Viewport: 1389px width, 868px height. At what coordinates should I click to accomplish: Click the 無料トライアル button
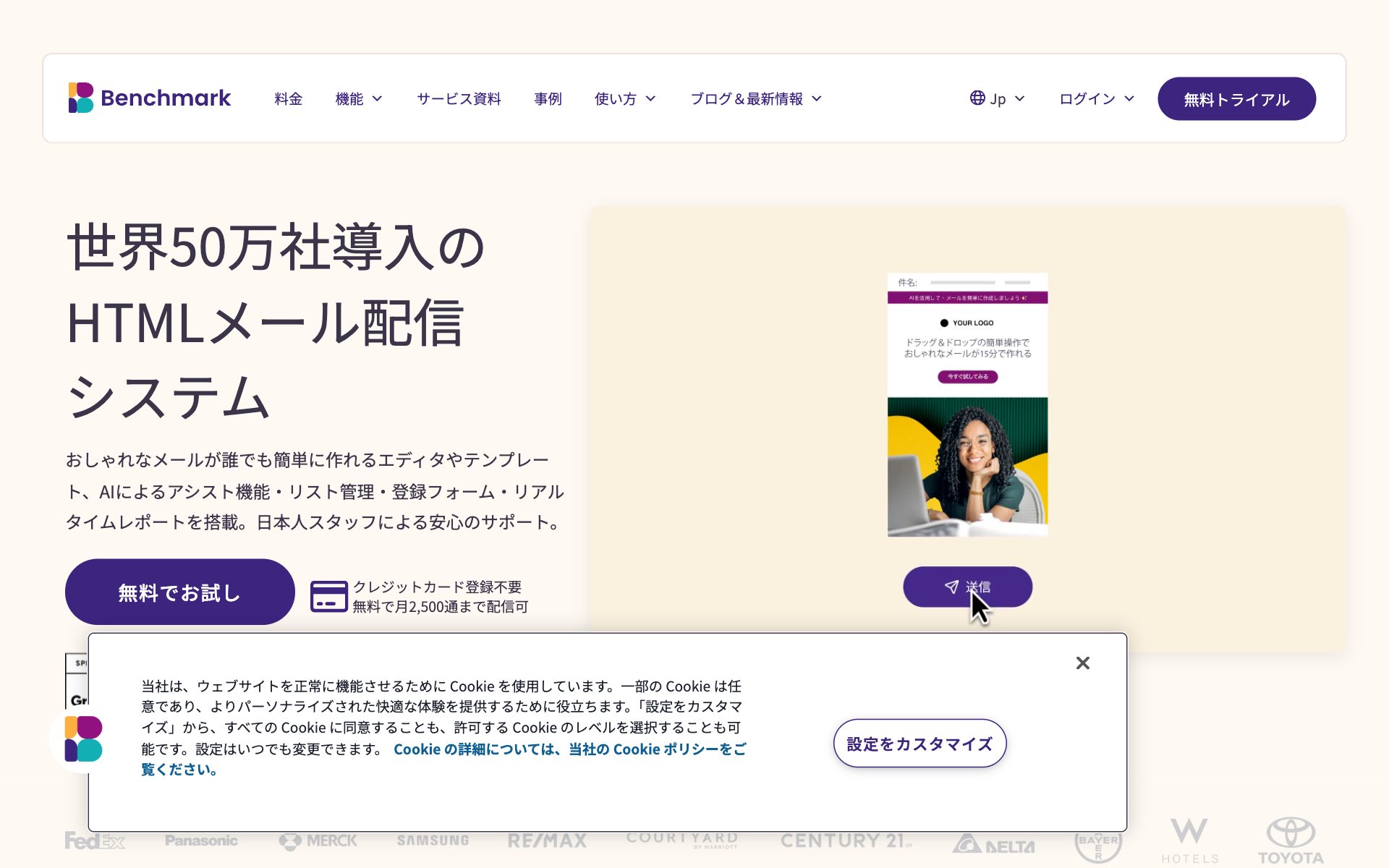[1236, 98]
